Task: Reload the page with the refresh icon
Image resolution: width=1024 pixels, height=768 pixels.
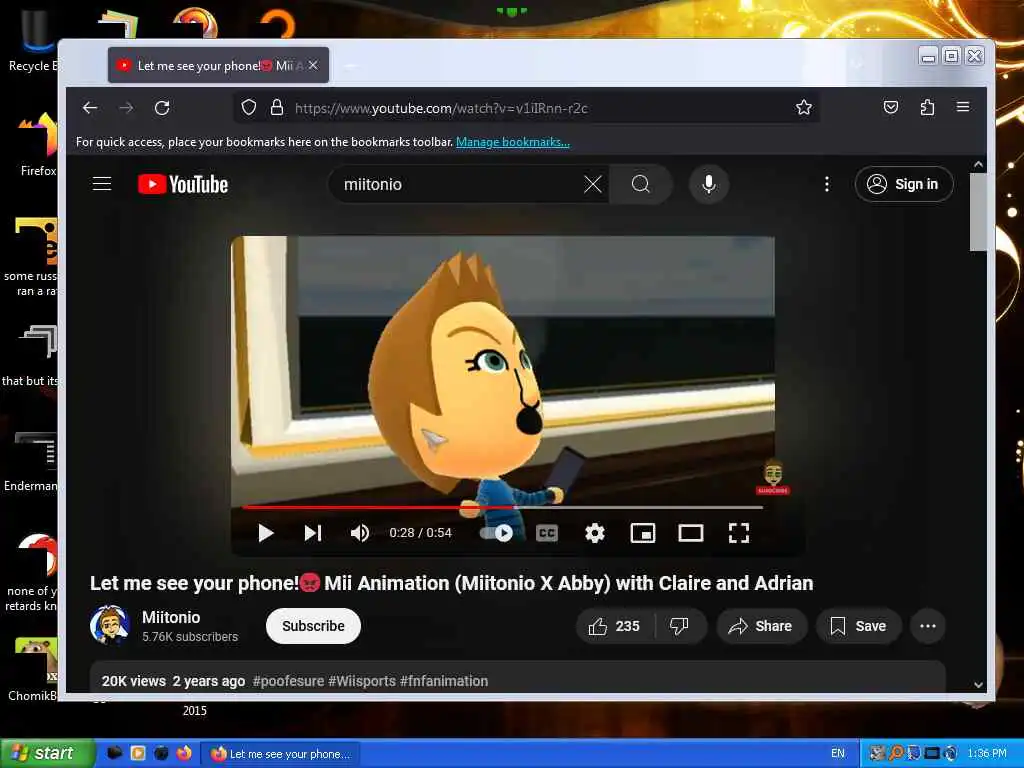Action: click(x=162, y=108)
